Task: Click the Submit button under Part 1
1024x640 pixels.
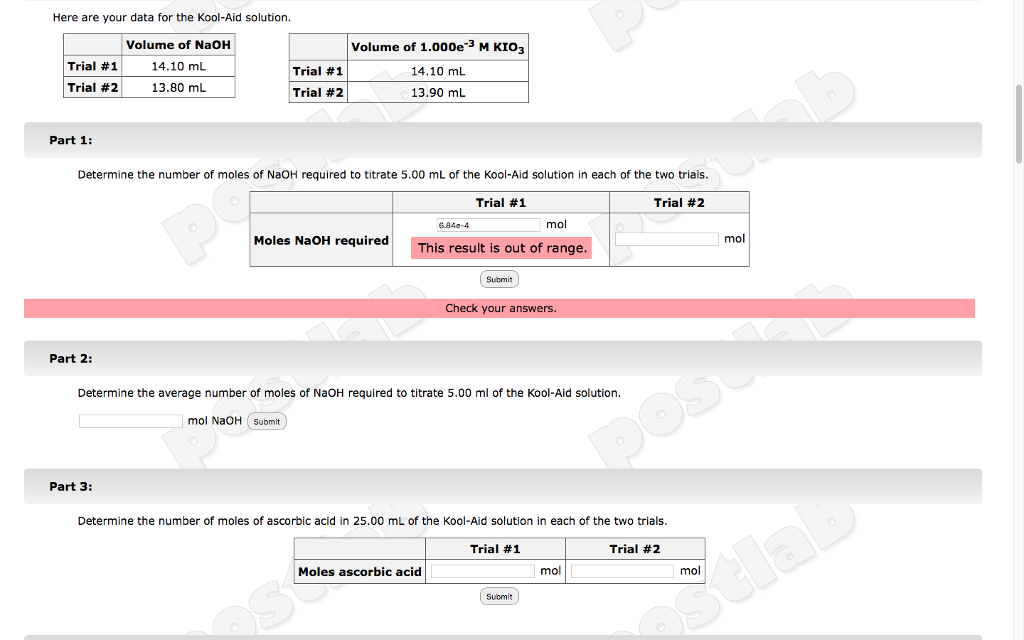Action: pyautogui.click(x=499, y=279)
